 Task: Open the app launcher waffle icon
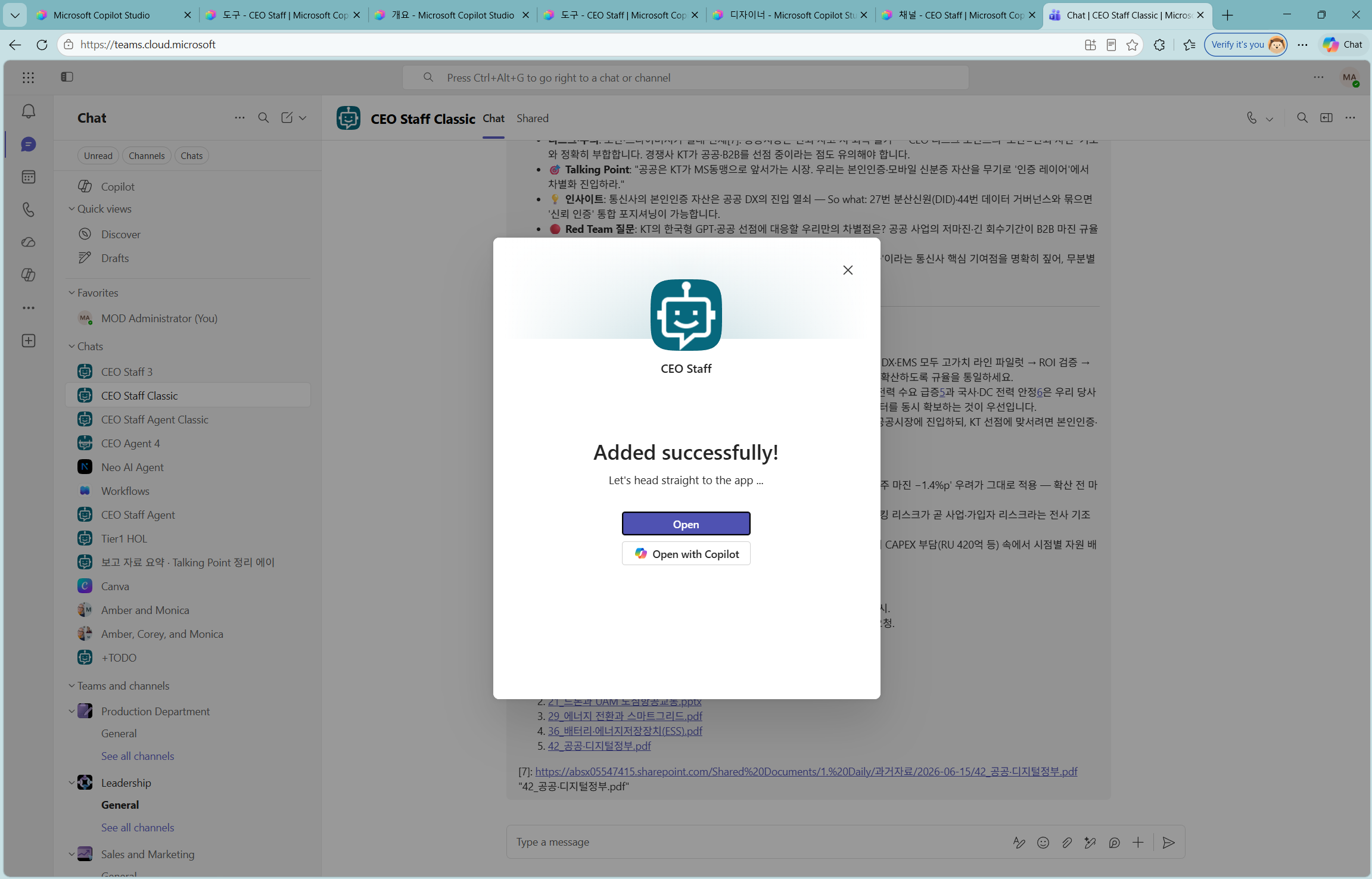pyautogui.click(x=28, y=77)
